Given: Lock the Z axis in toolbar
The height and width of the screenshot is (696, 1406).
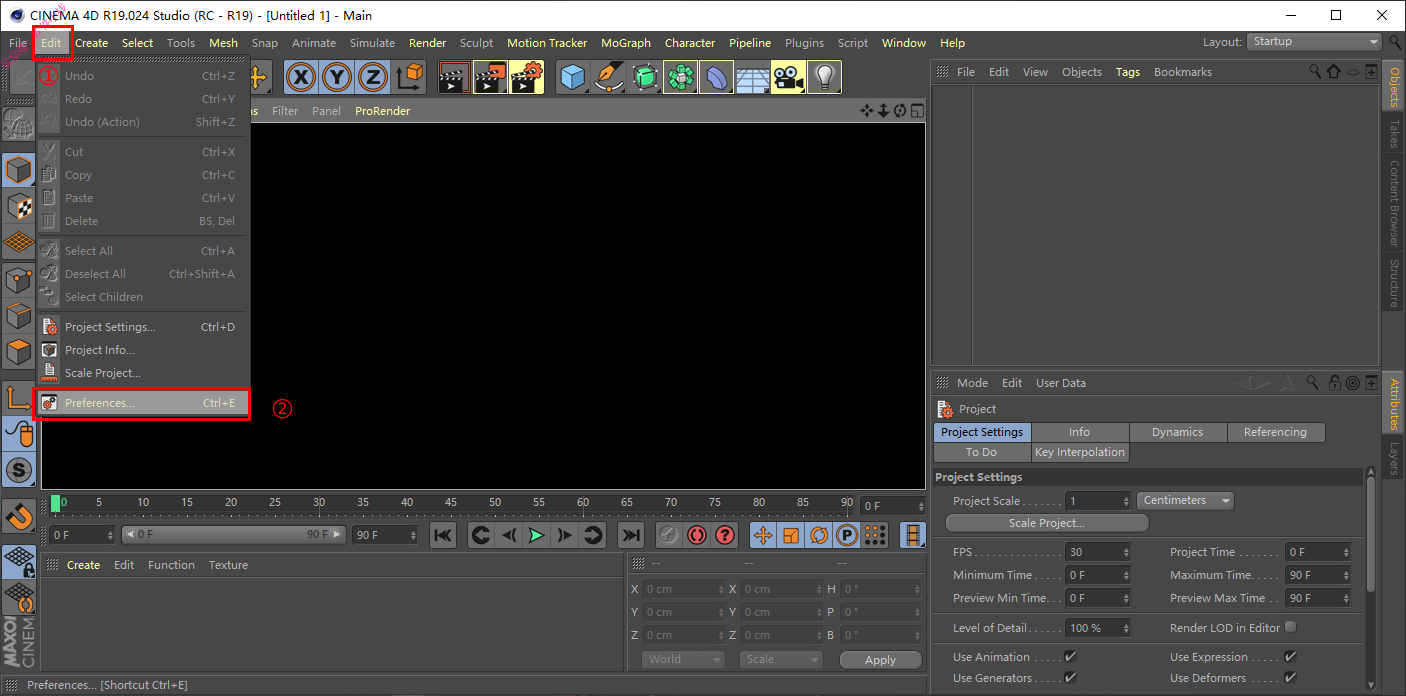Looking at the screenshot, I should click(x=373, y=77).
